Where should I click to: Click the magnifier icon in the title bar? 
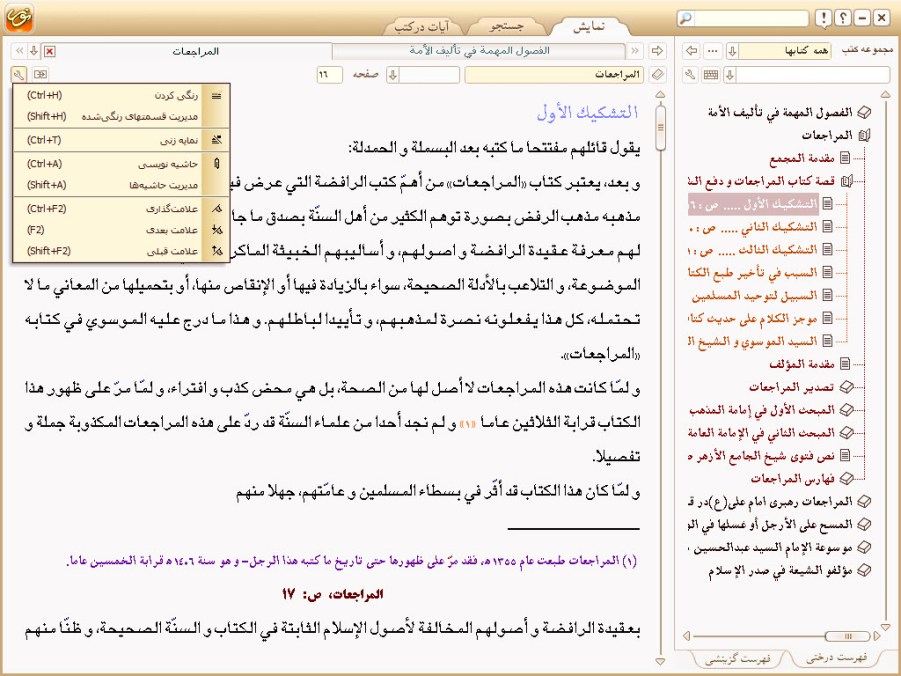click(685, 18)
